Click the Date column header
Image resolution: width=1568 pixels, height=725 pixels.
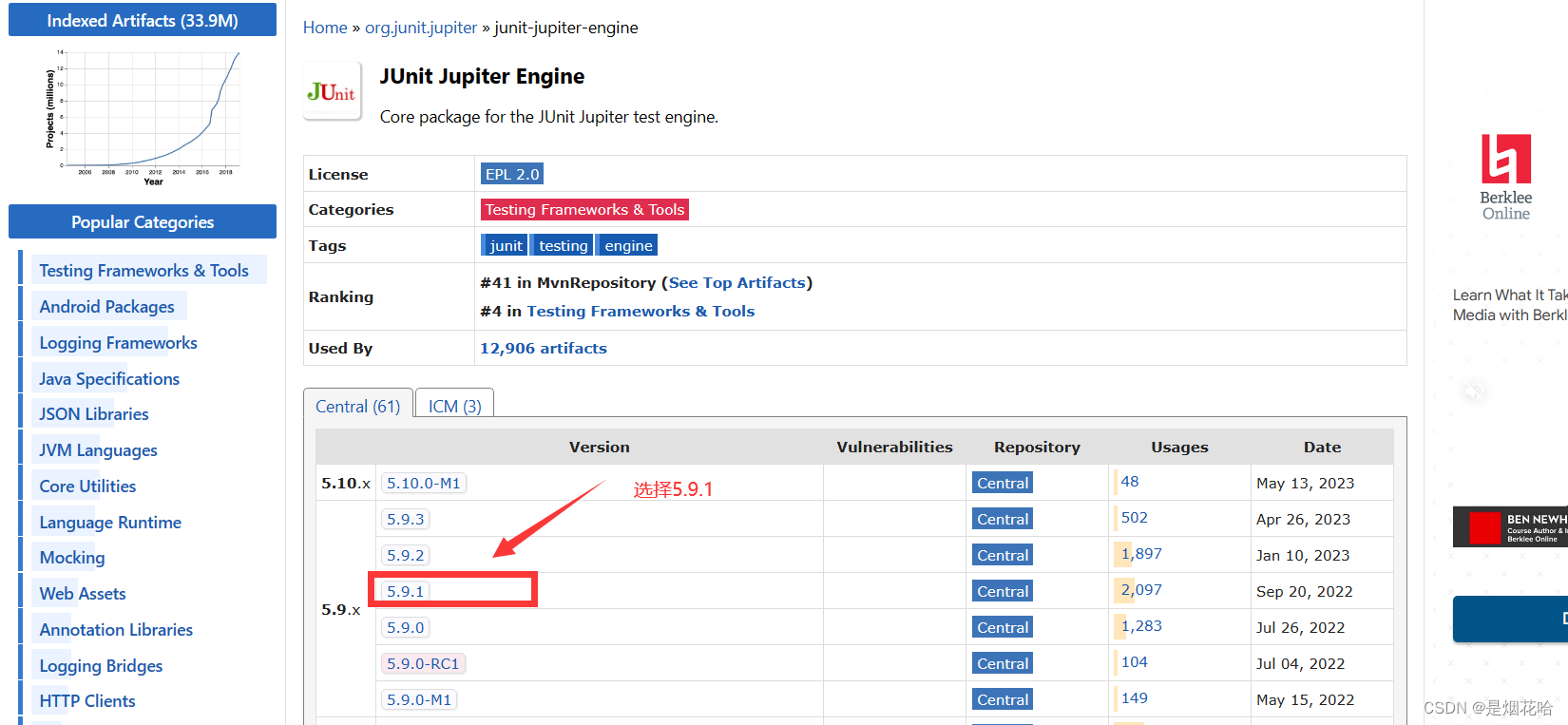pos(1322,447)
